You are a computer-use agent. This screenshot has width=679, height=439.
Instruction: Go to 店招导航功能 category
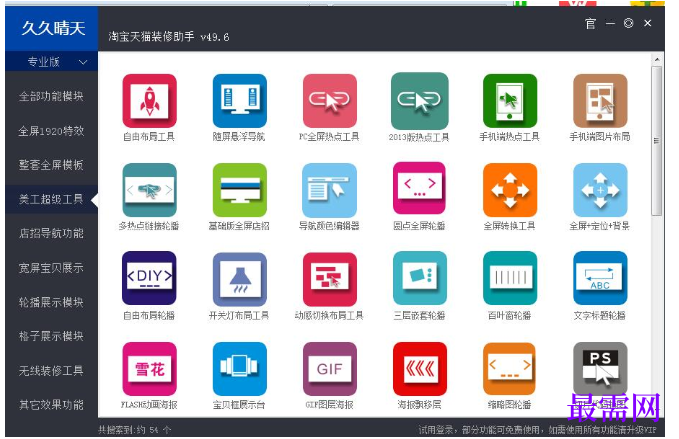[51, 233]
